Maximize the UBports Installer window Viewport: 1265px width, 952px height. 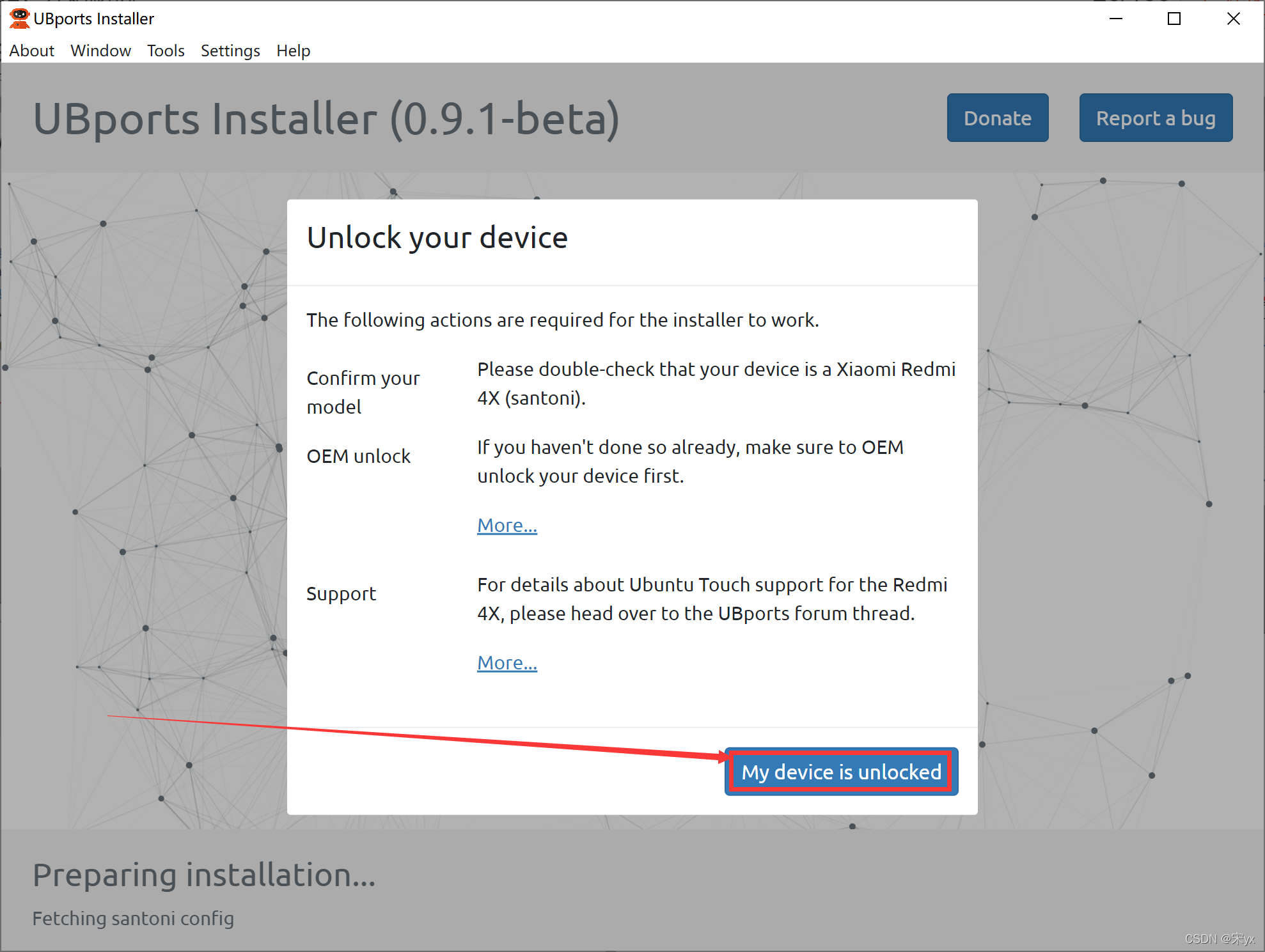coord(1174,19)
